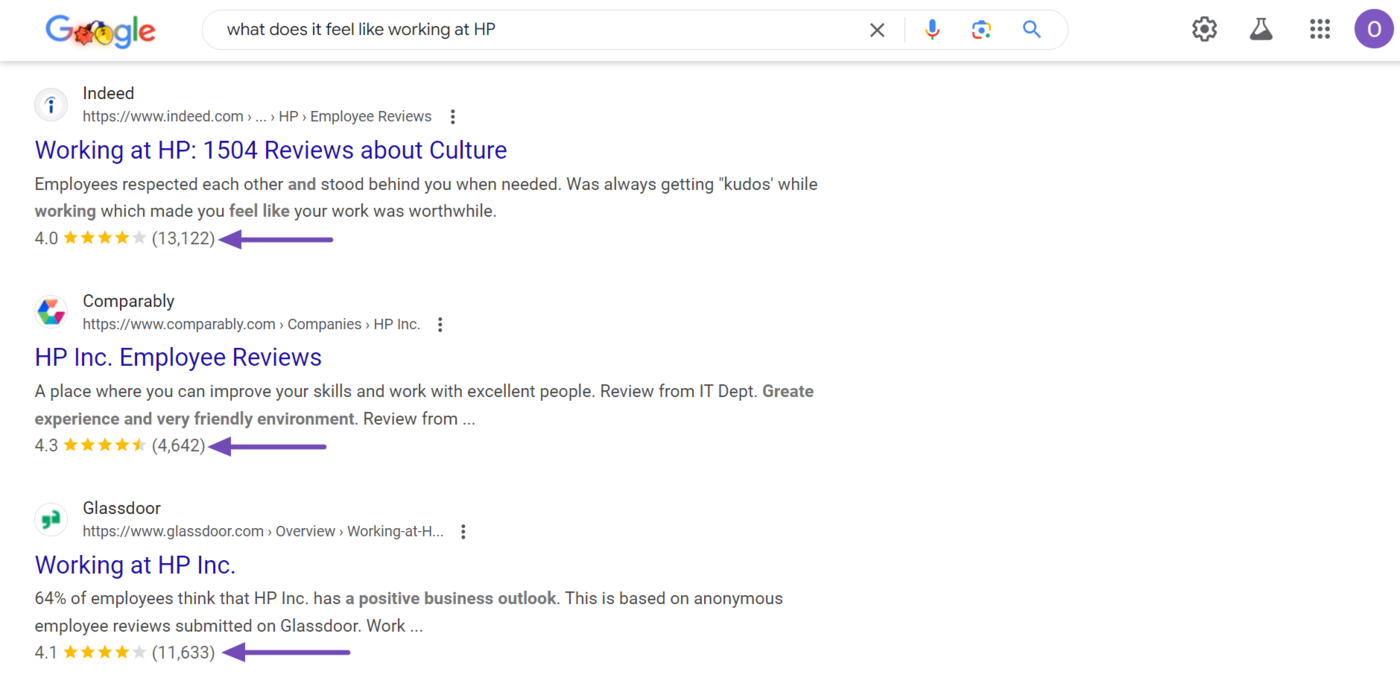Click snippet '64% of employees think'
This screenshot has height=692, width=1400.
tap(409, 612)
